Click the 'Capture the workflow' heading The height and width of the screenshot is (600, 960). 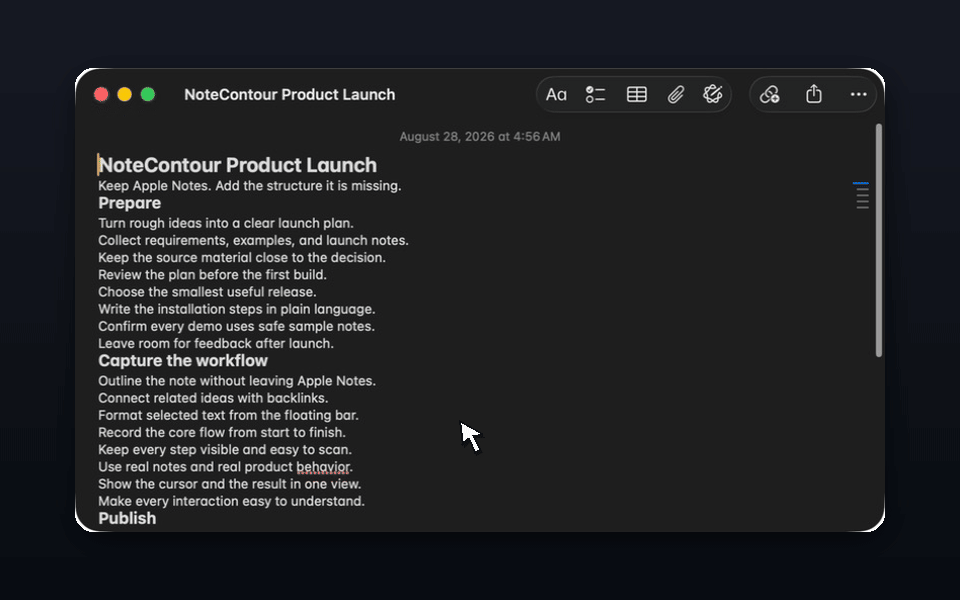pyautogui.click(x=183, y=361)
